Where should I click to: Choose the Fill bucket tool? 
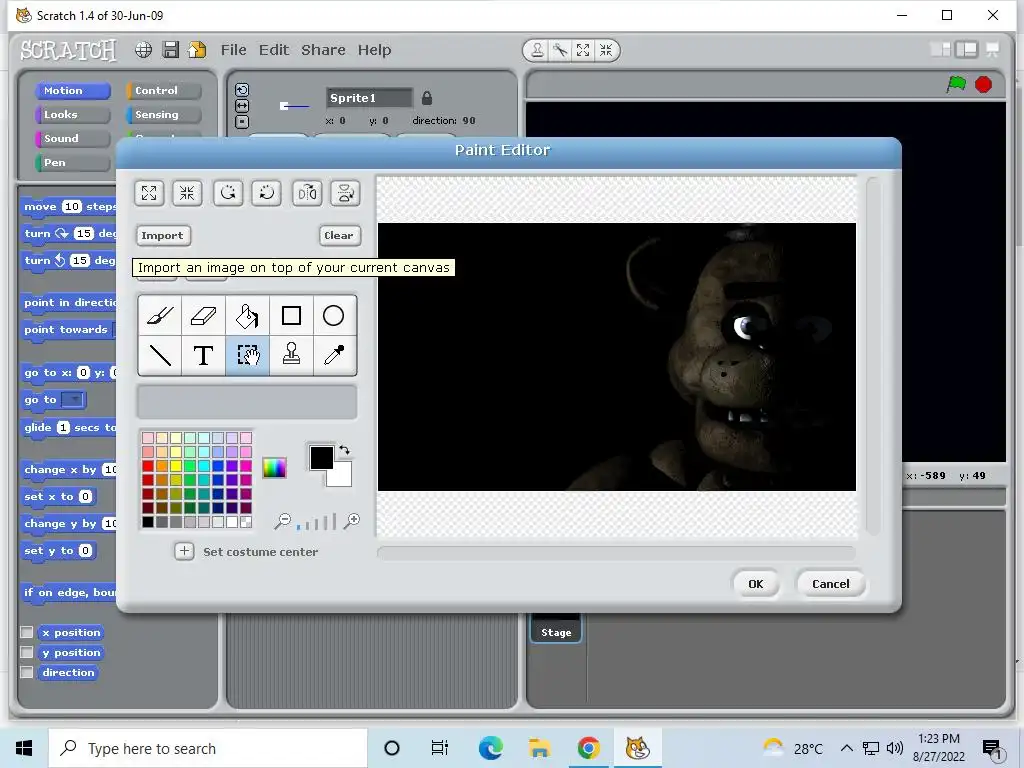click(x=247, y=316)
